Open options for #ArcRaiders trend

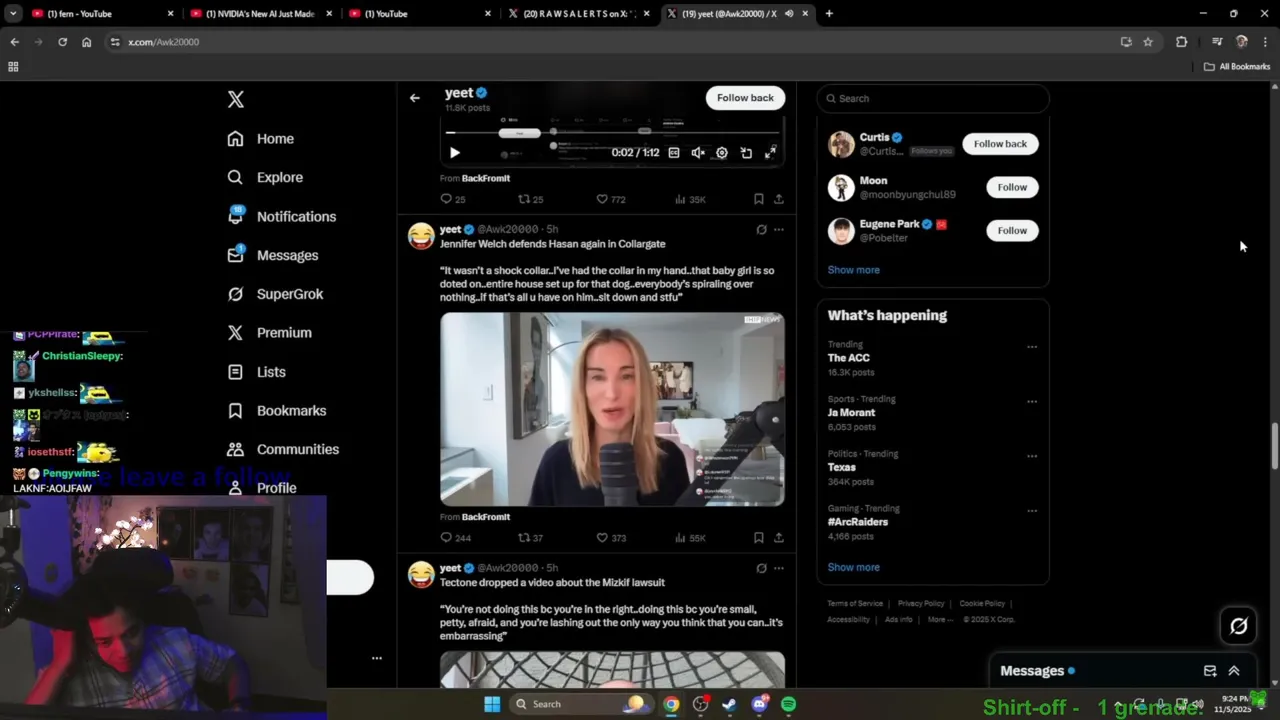(1032, 511)
